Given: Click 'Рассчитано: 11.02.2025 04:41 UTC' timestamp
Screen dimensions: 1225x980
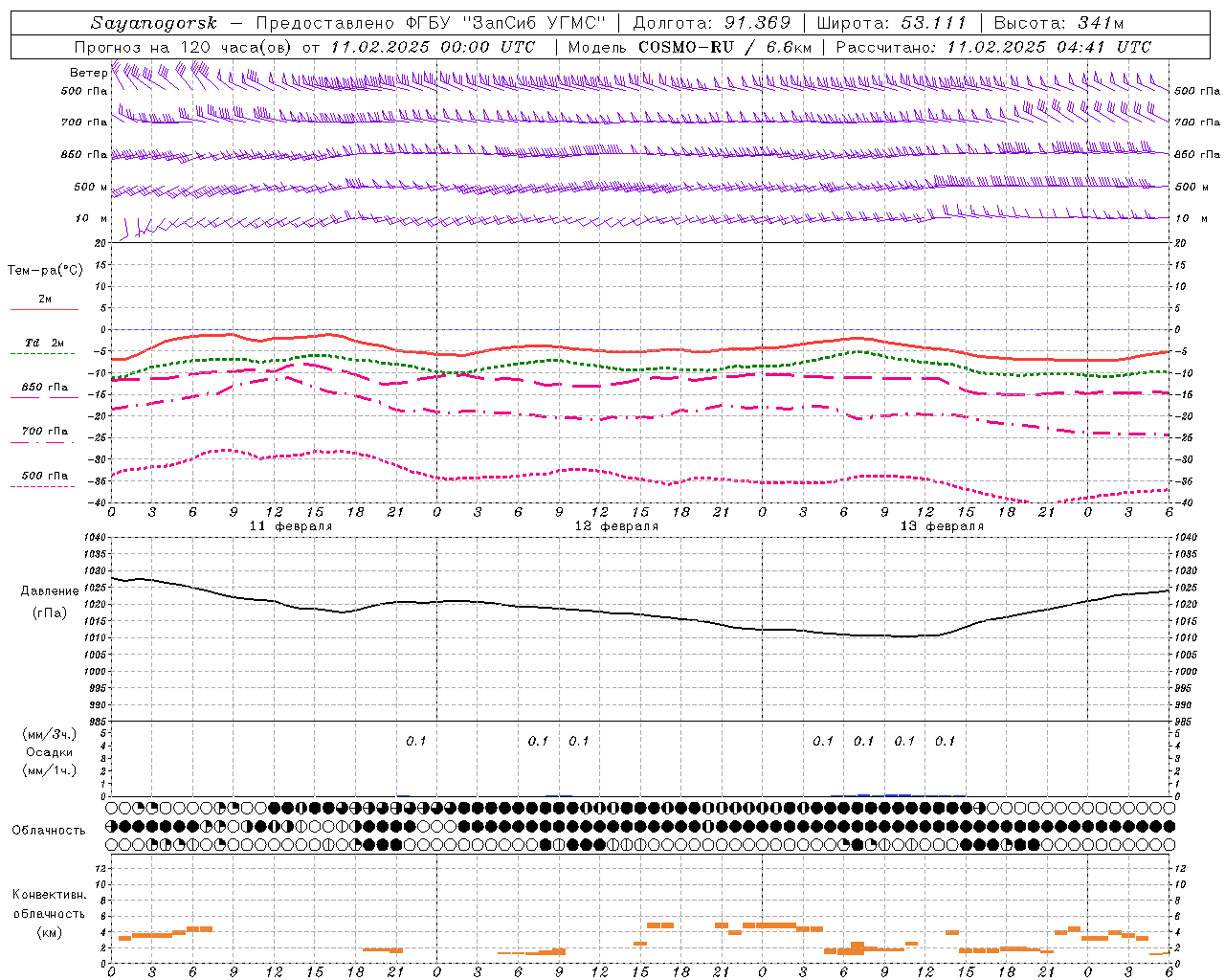Looking at the screenshot, I should click(993, 47).
